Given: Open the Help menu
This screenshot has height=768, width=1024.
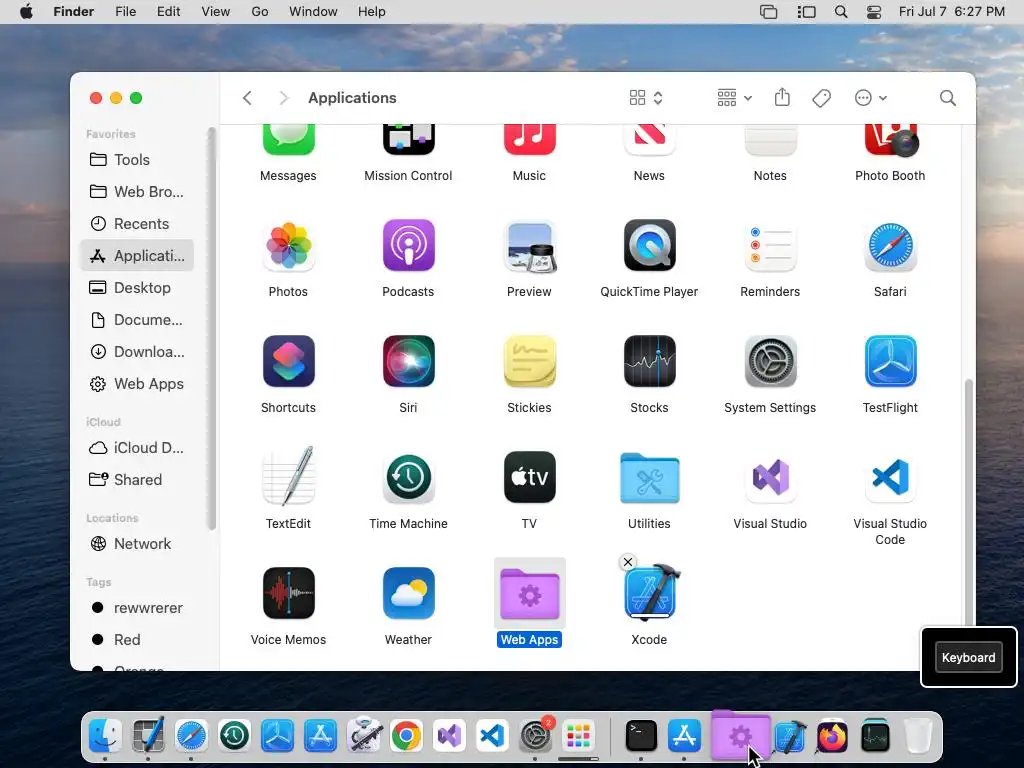Looking at the screenshot, I should [x=372, y=12].
